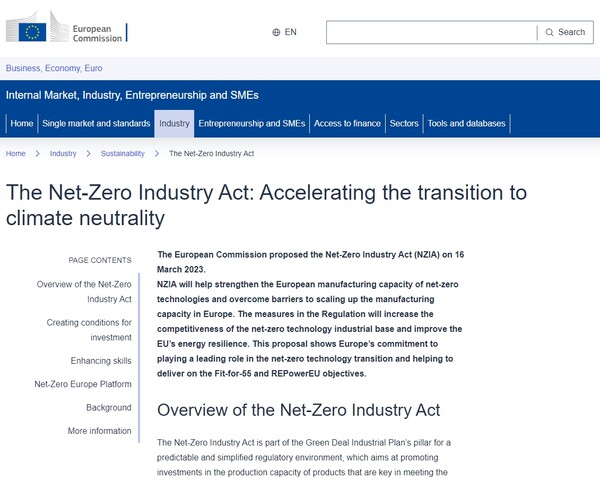Open the EN language selector
The image size is (600, 479).
tap(285, 32)
